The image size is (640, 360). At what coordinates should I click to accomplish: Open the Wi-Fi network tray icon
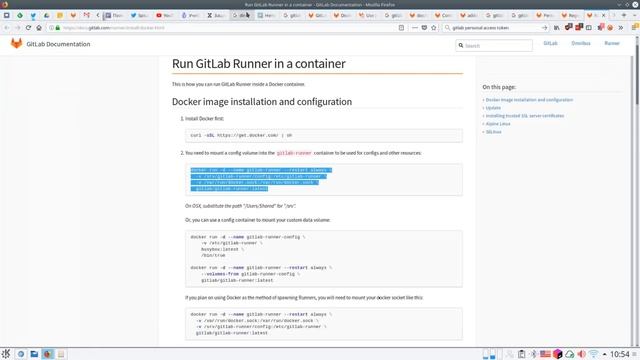(594, 354)
